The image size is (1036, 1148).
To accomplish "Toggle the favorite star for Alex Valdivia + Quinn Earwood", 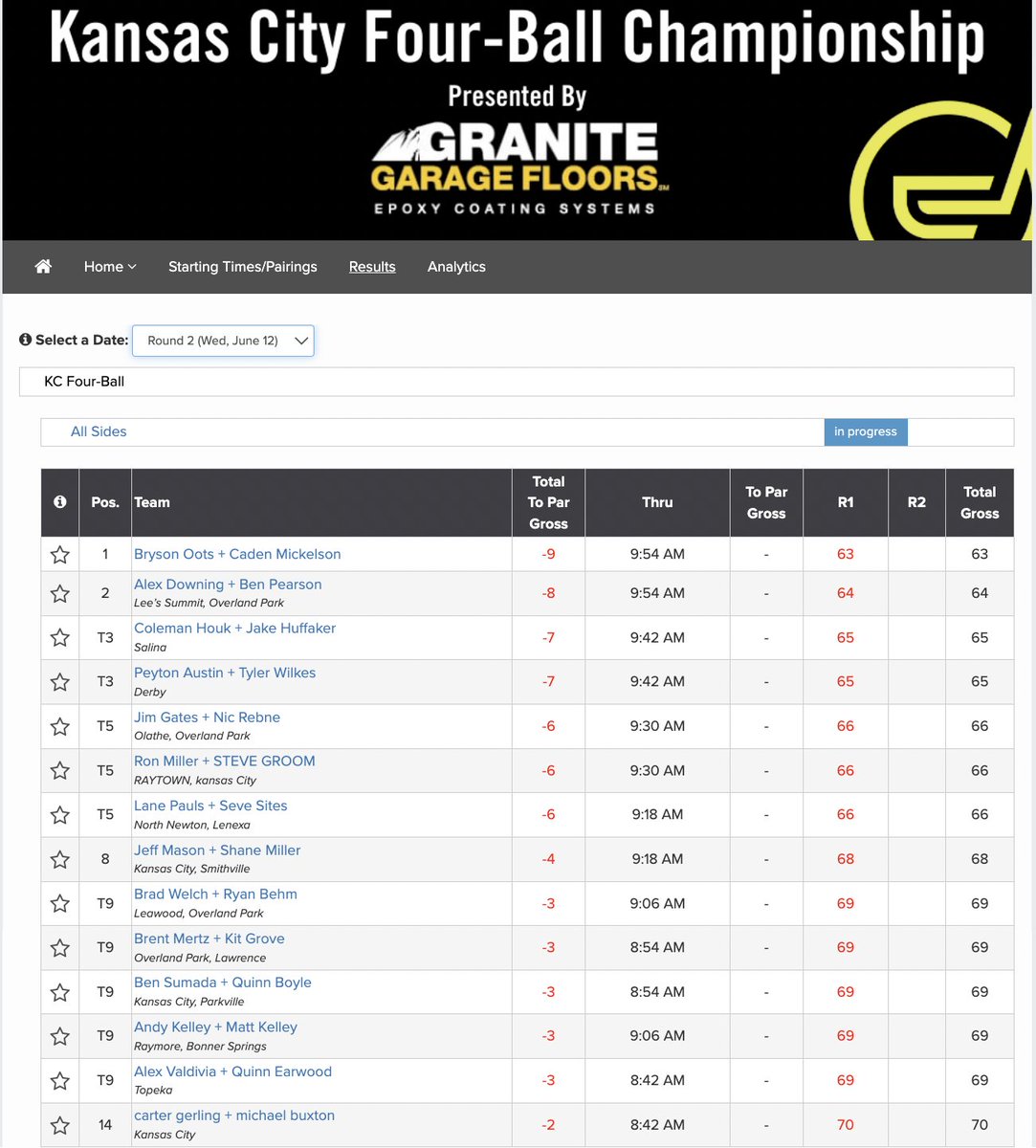I will point(59,1080).
